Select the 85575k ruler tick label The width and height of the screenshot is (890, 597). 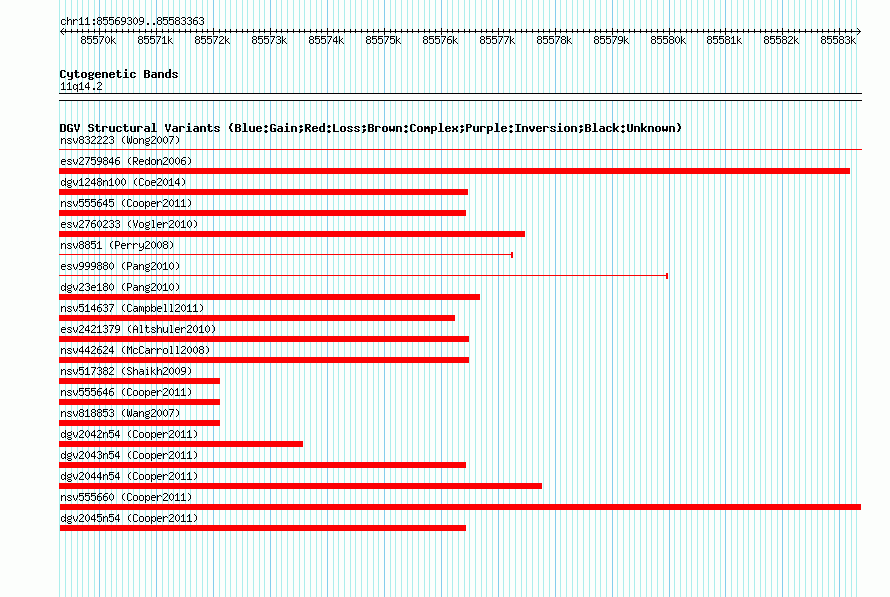(x=383, y=40)
